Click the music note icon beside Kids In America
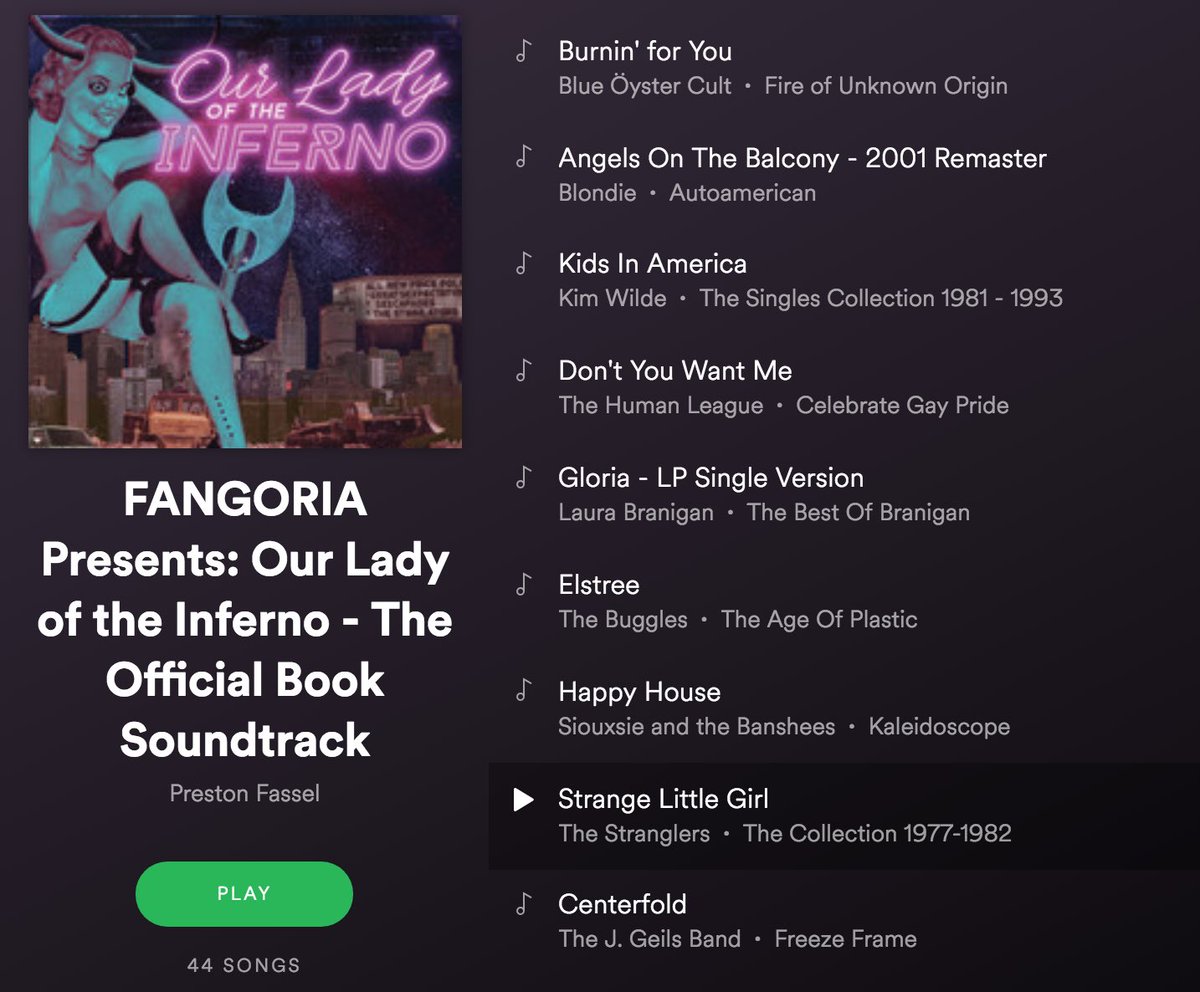 click(521, 264)
